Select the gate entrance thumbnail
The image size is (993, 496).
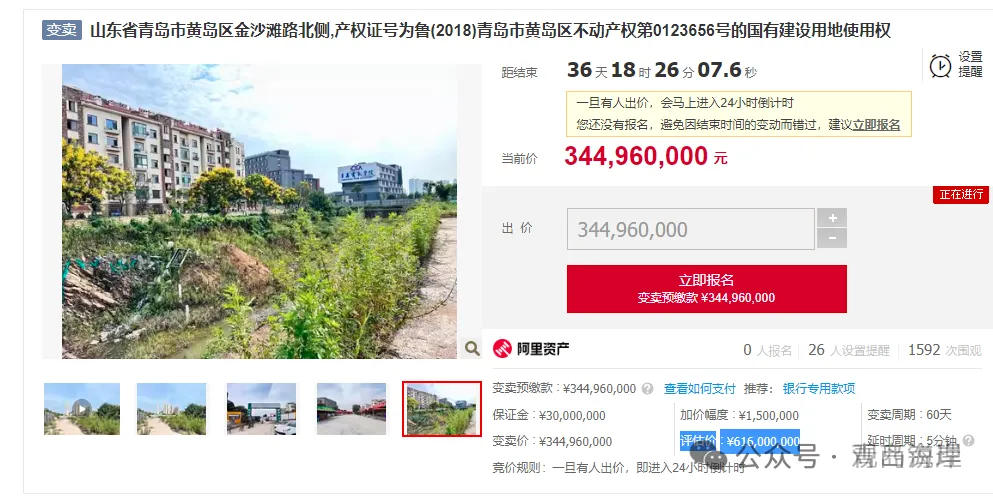261,409
